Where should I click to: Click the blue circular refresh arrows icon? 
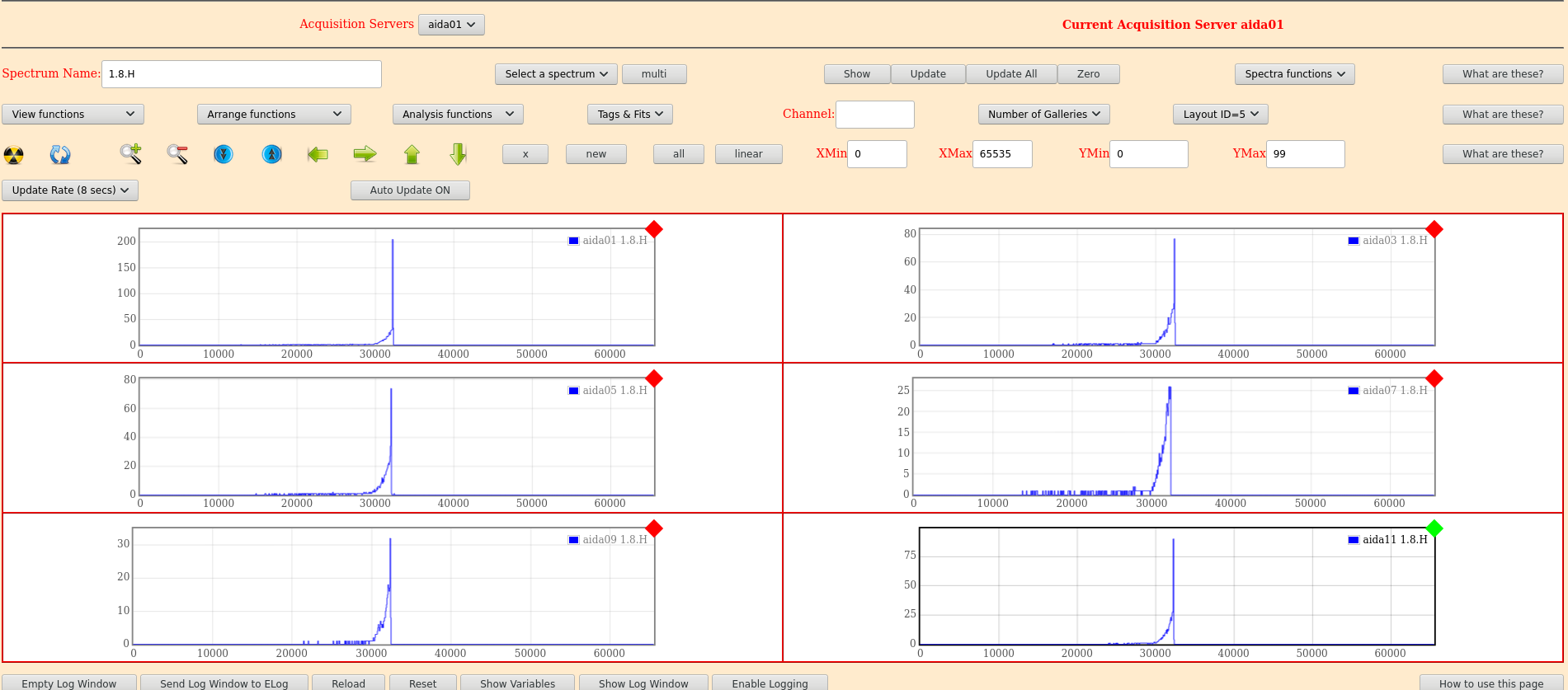tap(60, 154)
